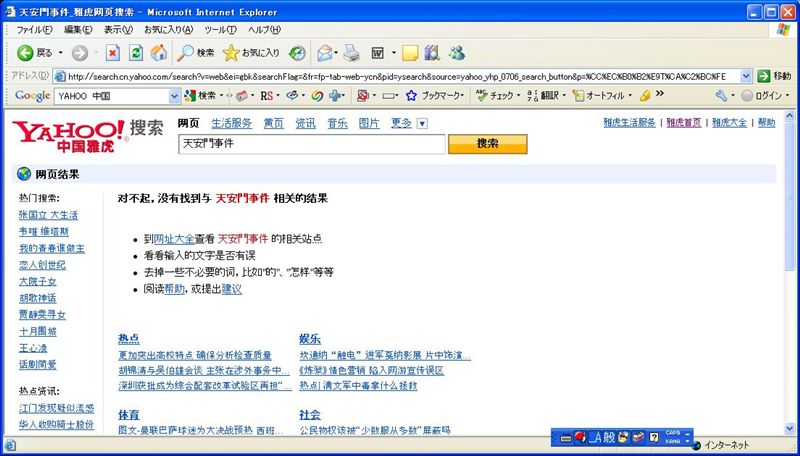Expand the 更多 dropdown on Yahoo

pos(422,123)
